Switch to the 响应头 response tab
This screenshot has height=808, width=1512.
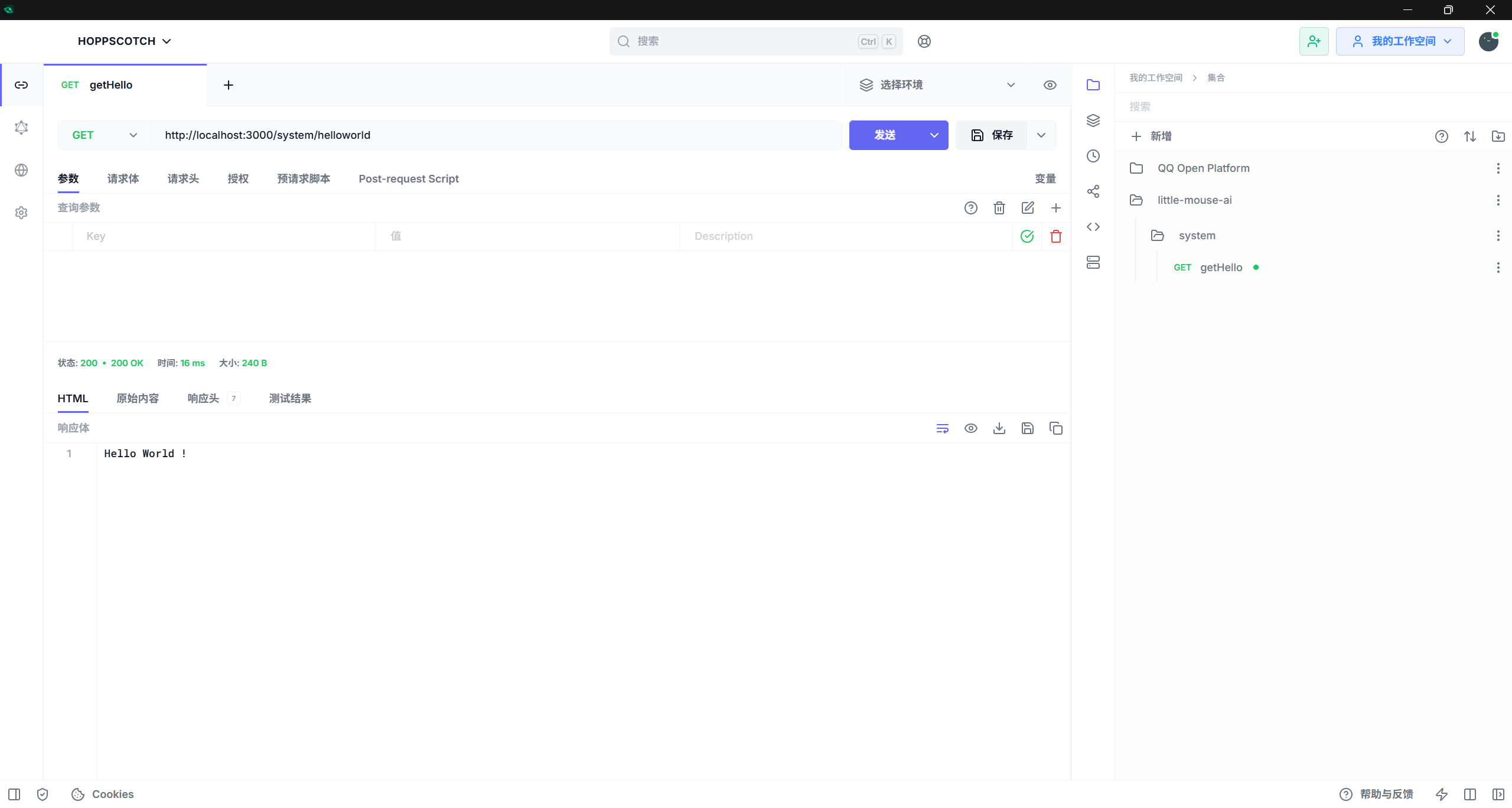pyautogui.click(x=204, y=399)
